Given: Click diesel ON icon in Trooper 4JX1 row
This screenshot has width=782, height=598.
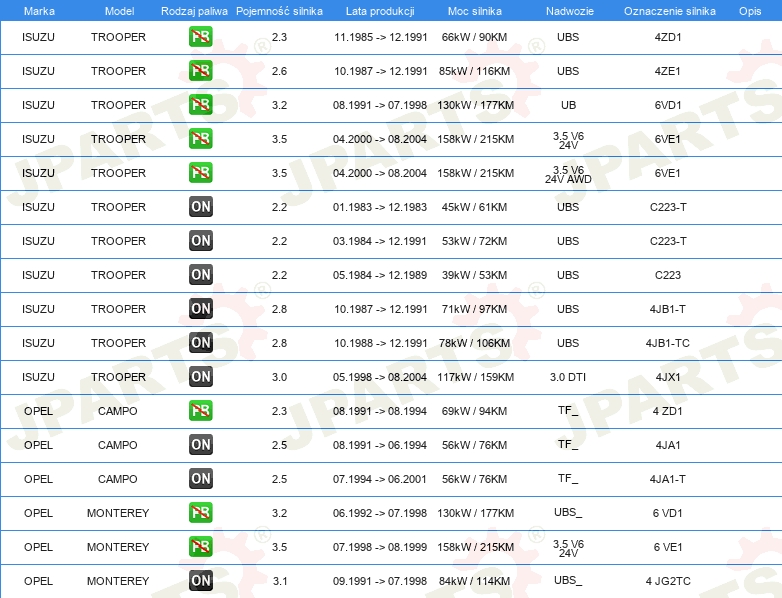Looking at the screenshot, I should [200, 377].
